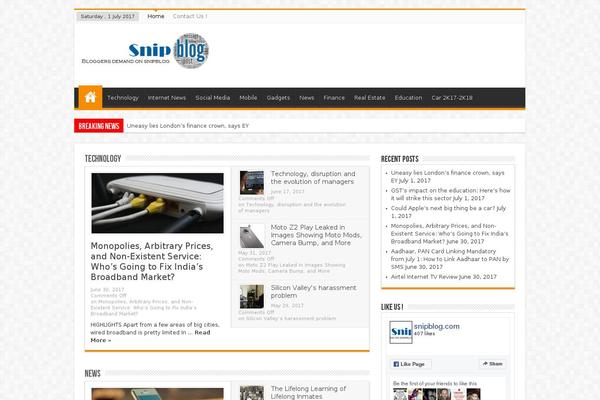Go to the Social Media category
The height and width of the screenshot is (400, 600).
coord(212,98)
